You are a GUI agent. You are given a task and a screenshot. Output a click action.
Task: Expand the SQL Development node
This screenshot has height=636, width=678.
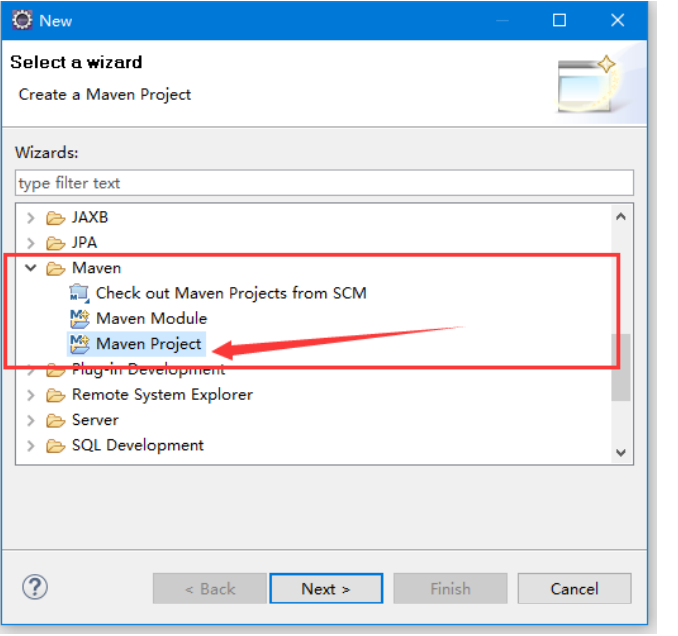point(30,446)
